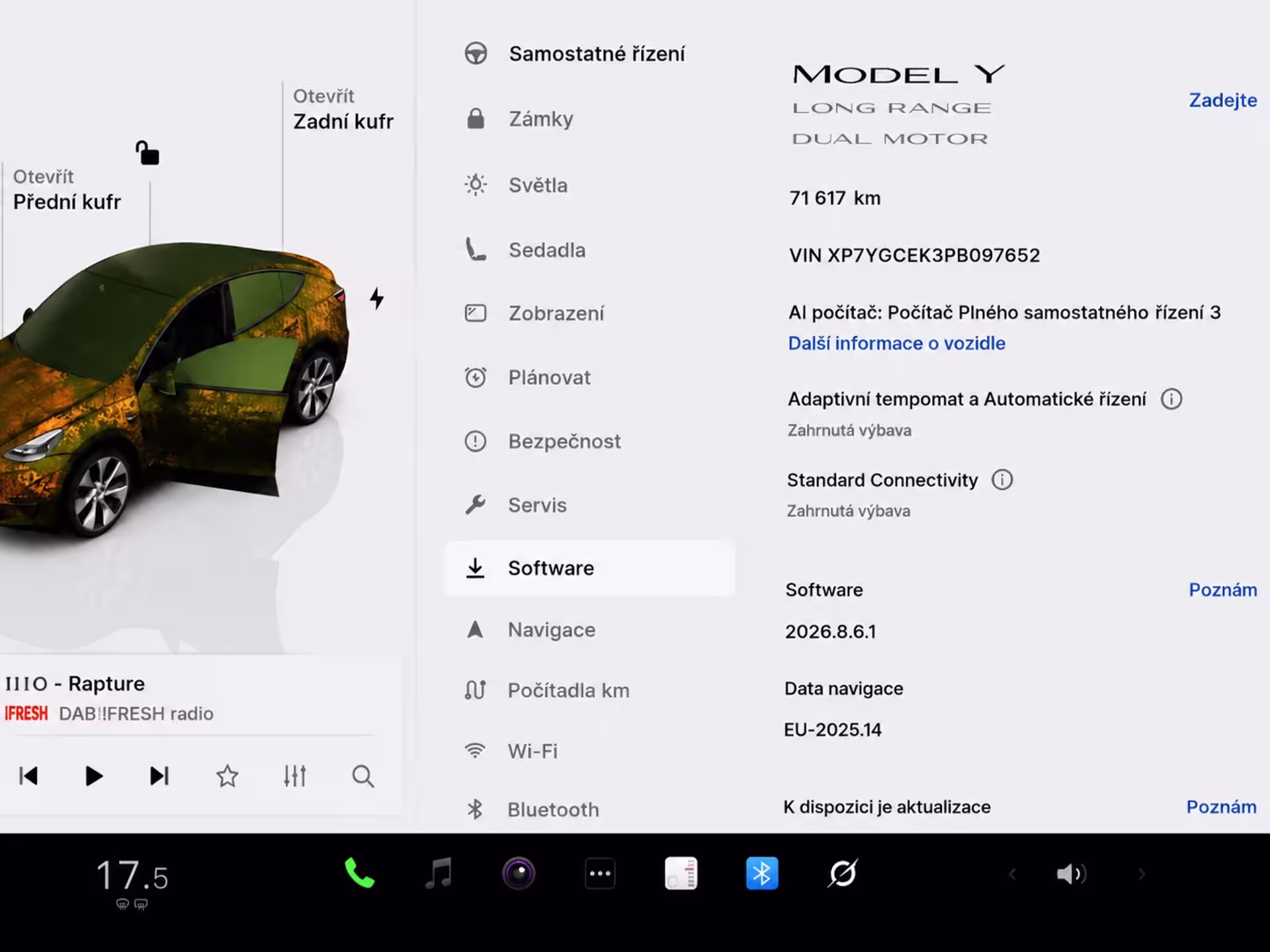Play the IIIO - Rapture track

tap(94, 775)
